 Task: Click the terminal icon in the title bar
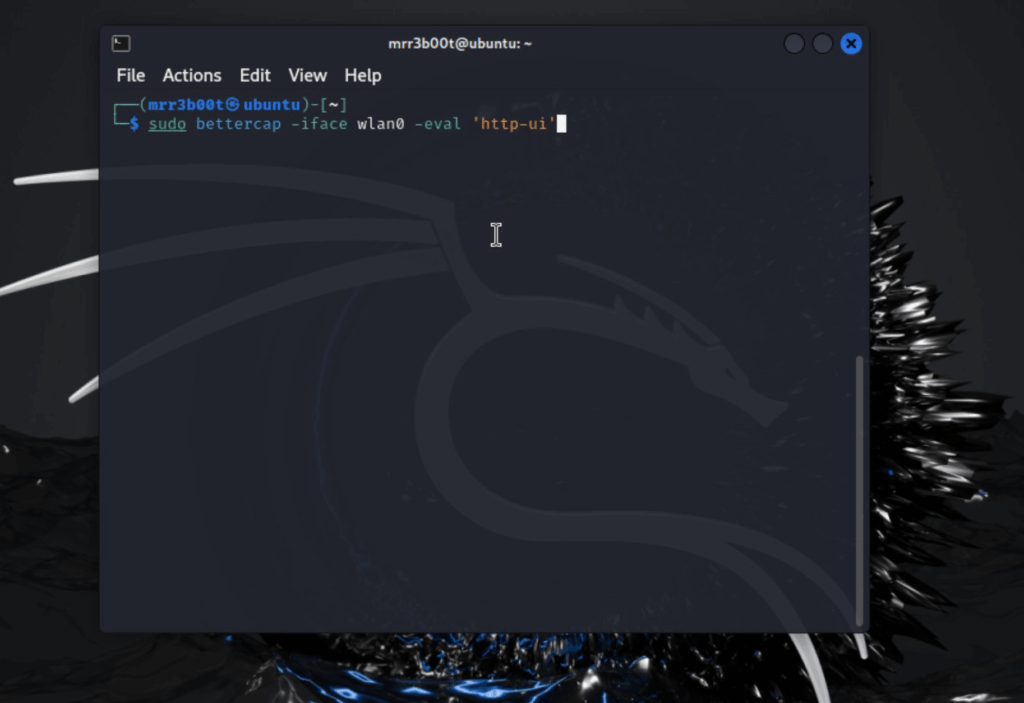121,44
